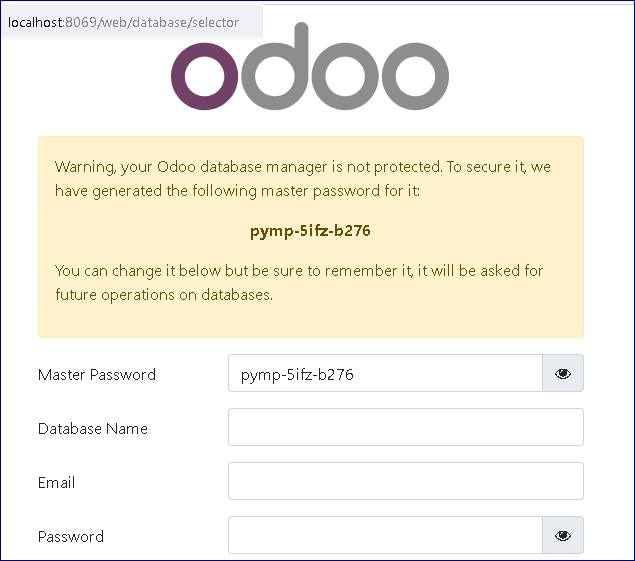This screenshot has height=561, width=635.
Task: Click the Database Name label
Action: coord(93,429)
